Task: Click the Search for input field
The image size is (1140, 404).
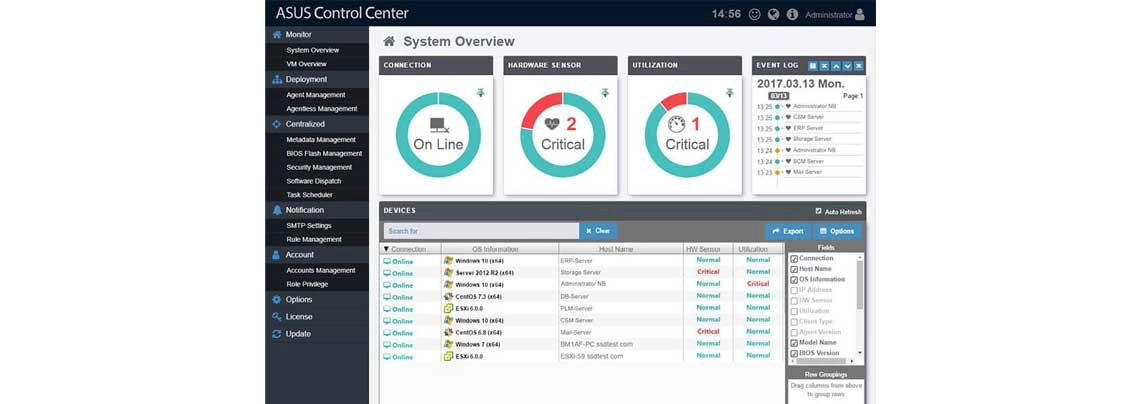Action: click(x=481, y=231)
